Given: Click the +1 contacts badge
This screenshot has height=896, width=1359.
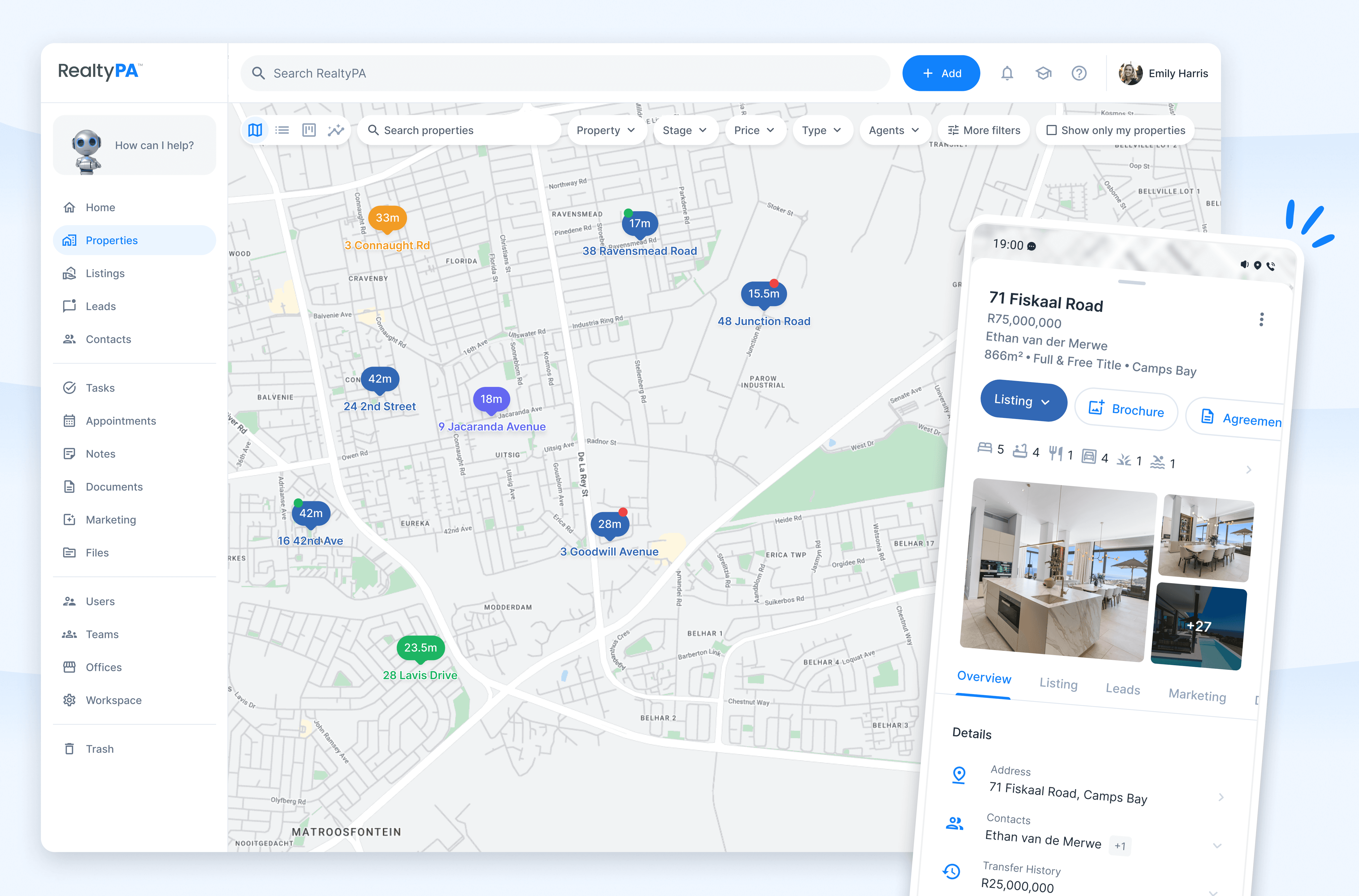Looking at the screenshot, I should pyautogui.click(x=1120, y=846).
